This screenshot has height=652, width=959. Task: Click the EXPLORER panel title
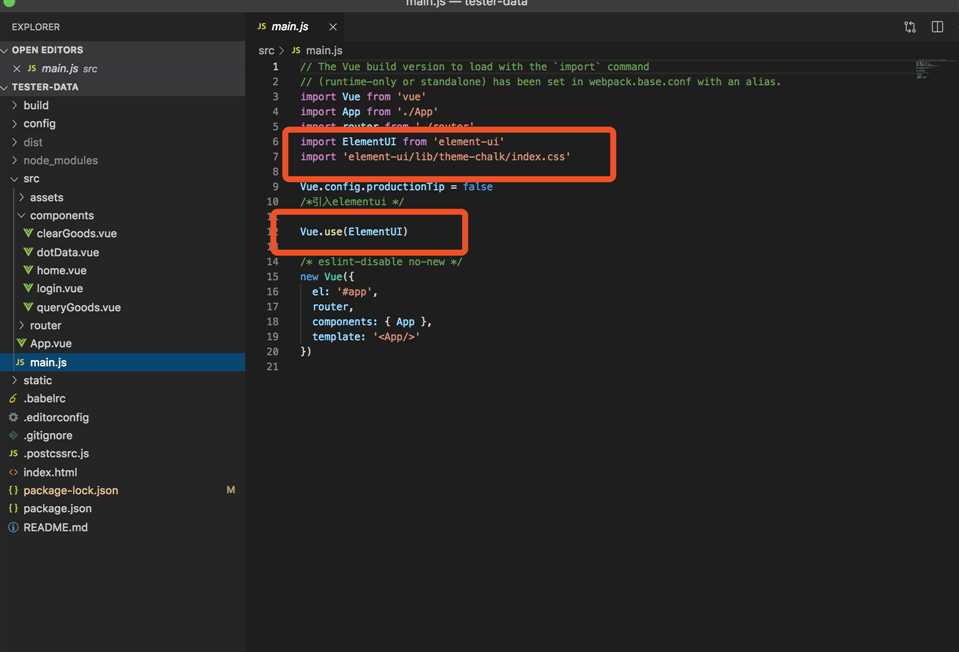pyautogui.click(x=35, y=27)
